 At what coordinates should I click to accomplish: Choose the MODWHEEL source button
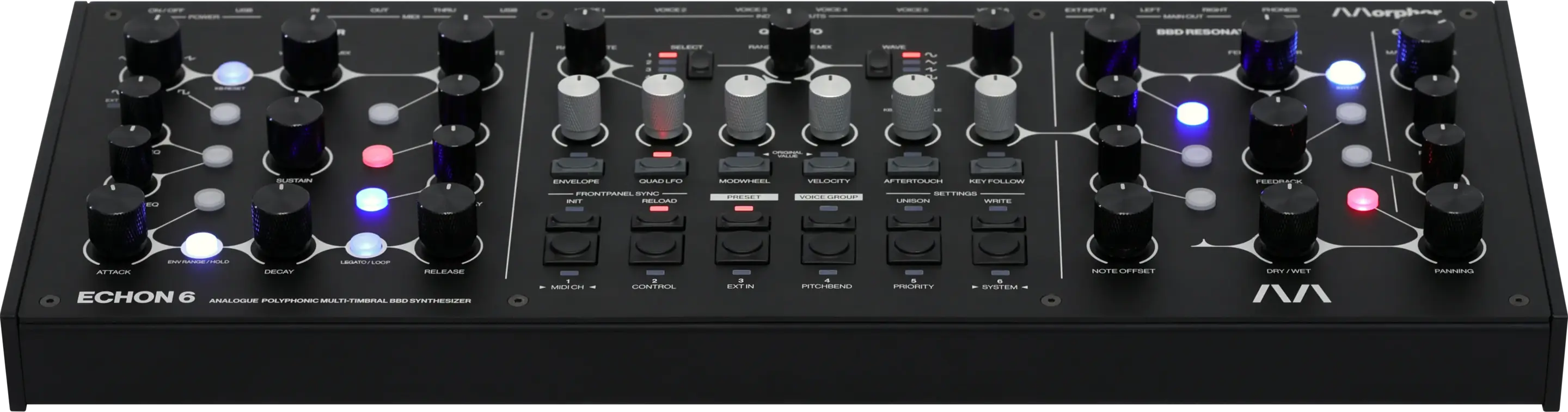744,166
